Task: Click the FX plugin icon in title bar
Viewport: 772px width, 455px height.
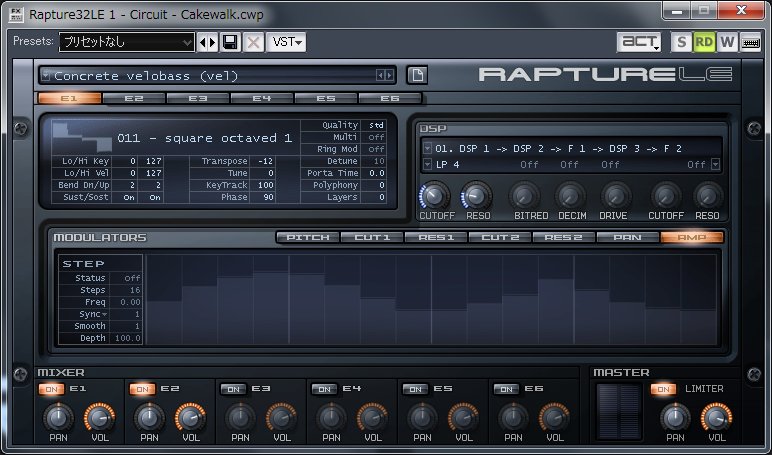Action: pyautogui.click(x=16, y=14)
